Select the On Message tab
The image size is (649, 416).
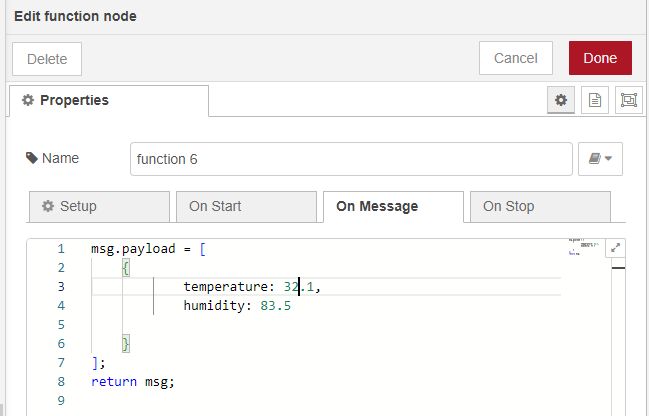(x=393, y=207)
